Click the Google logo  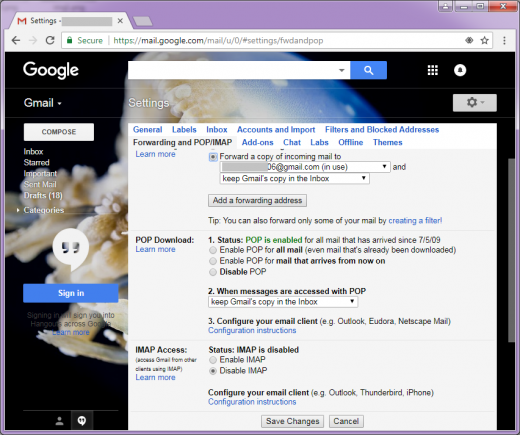(x=51, y=70)
